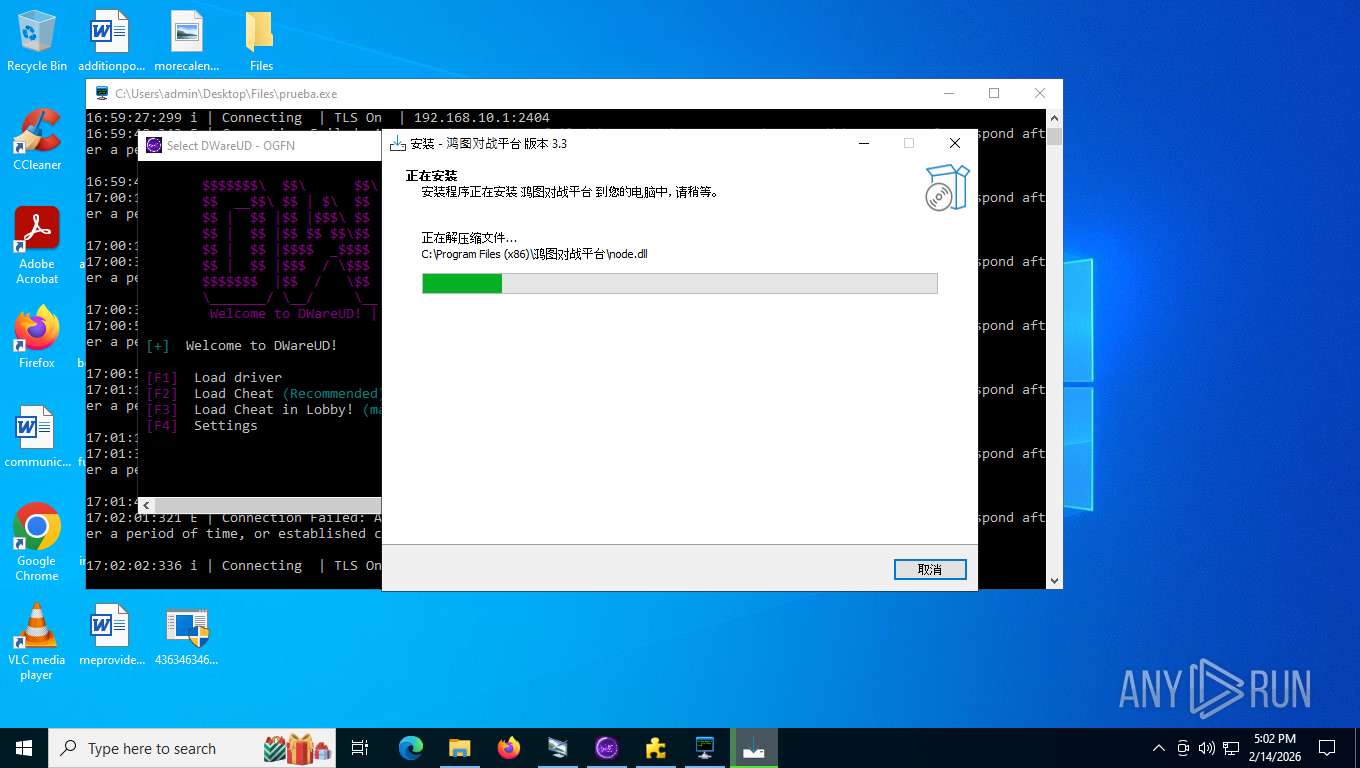Close the prueba.exe console window
1360x768 pixels.
pos(1040,93)
